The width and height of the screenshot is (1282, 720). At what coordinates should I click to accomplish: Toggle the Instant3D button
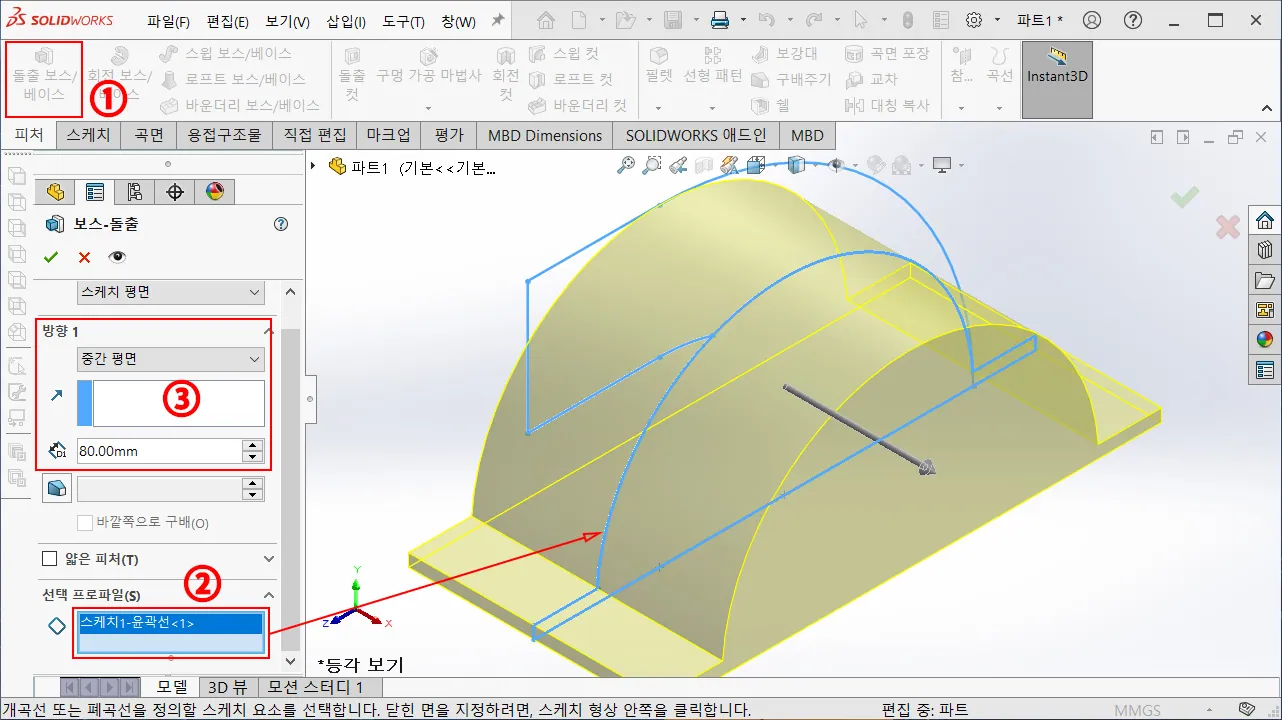pyautogui.click(x=1057, y=79)
